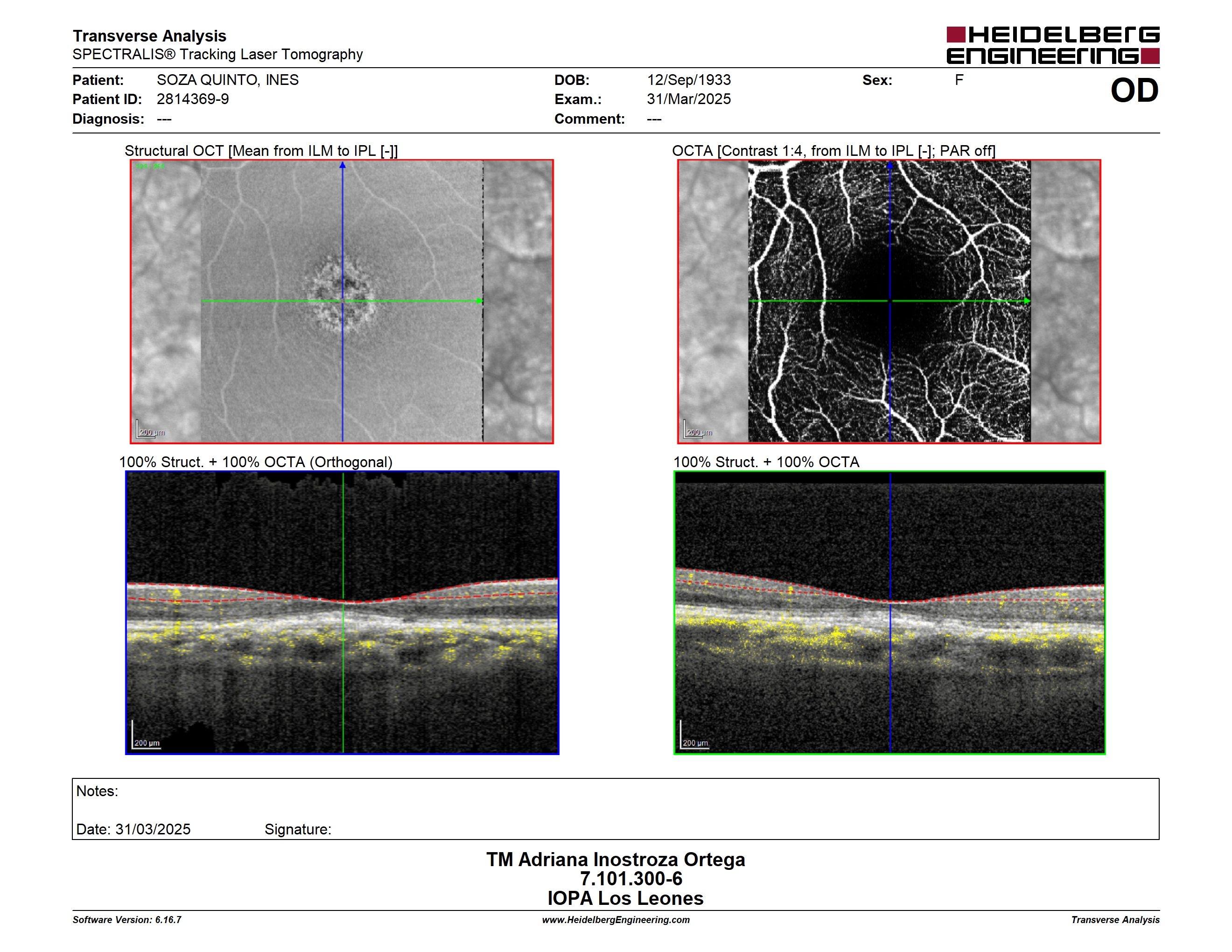The height and width of the screenshot is (952, 1232).
Task: Click 'SPECTRALIS® Tracking Laser Tomography' subtitle
Action: point(218,54)
